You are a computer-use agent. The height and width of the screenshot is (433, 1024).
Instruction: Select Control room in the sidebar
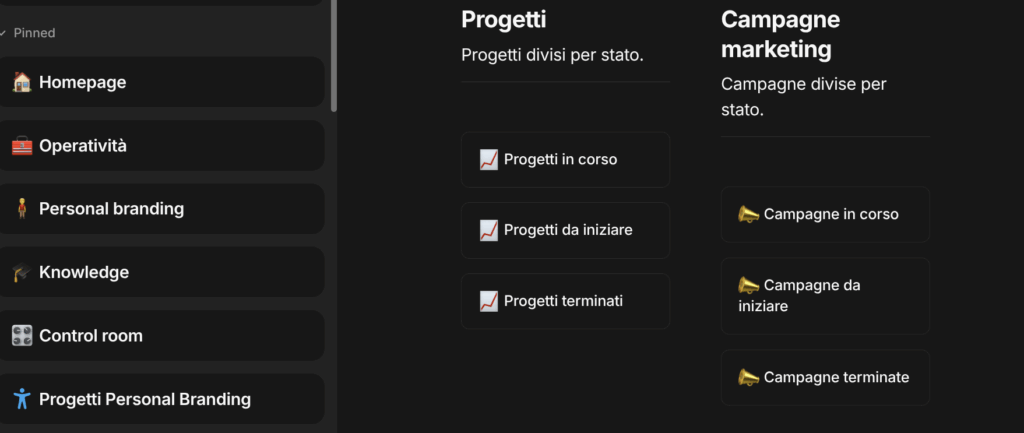click(91, 336)
